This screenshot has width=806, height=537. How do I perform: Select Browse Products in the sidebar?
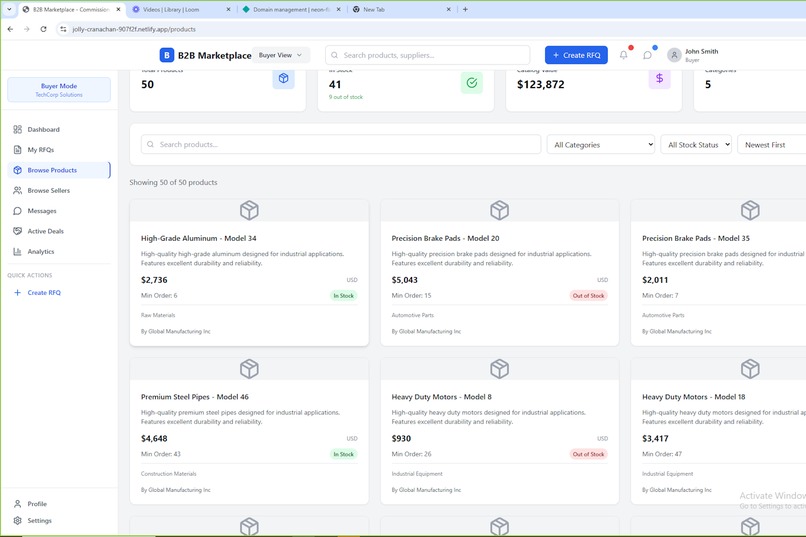pyautogui.click(x=59, y=170)
